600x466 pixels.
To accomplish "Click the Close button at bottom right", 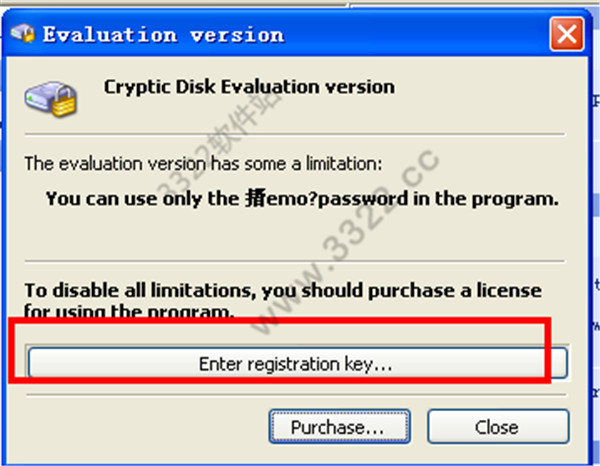I will click(x=497, y=427).
